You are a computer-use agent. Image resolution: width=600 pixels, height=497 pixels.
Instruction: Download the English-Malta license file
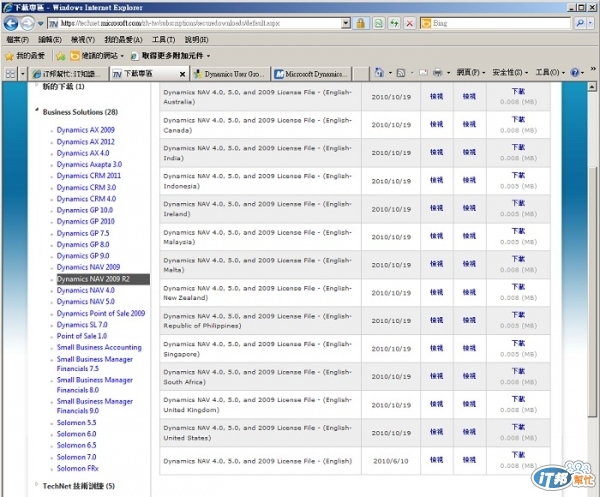(x=518, y=259)
